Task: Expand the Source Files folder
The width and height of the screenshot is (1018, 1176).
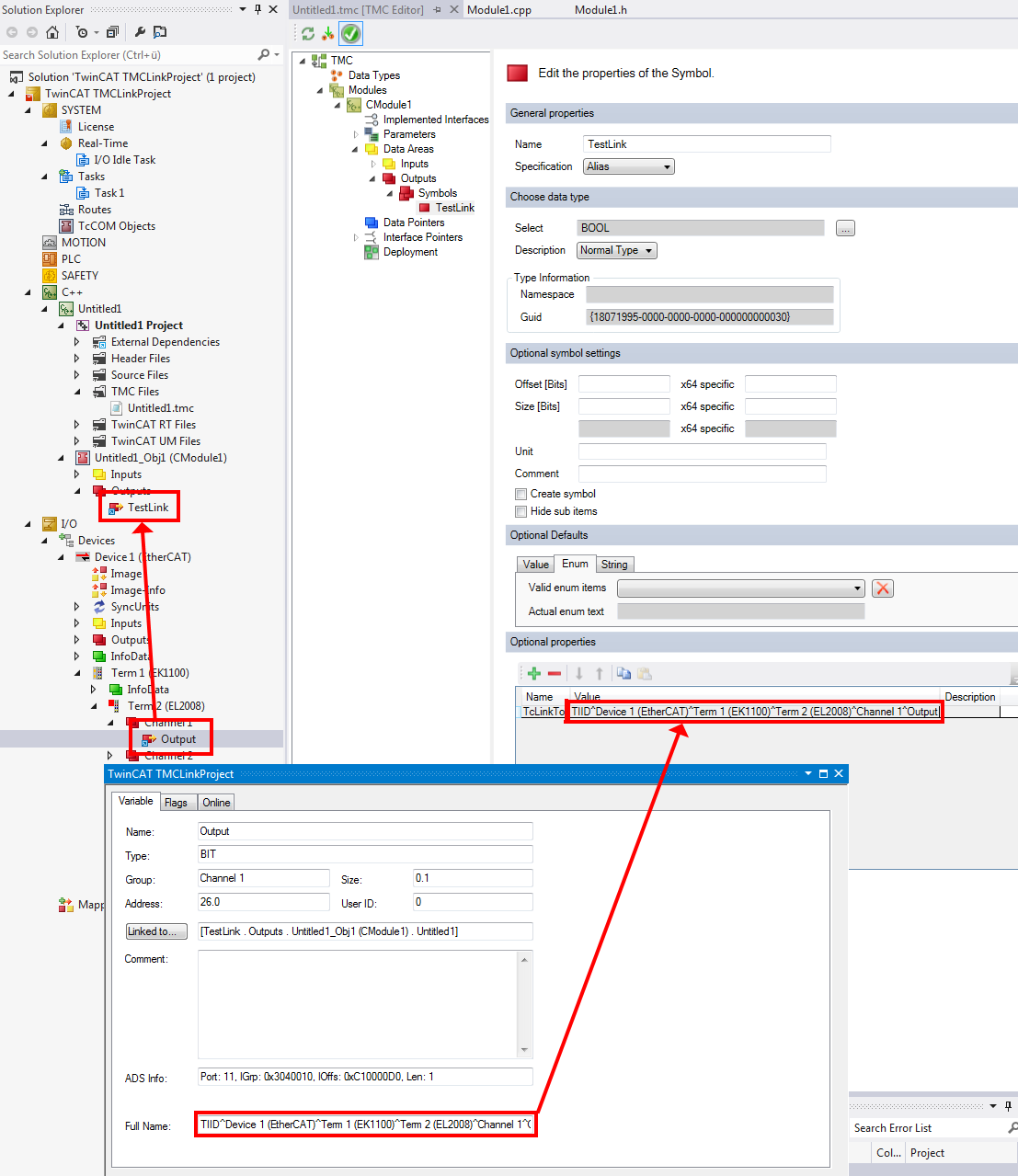Action: pyautogui.click(x=77, y=375)
